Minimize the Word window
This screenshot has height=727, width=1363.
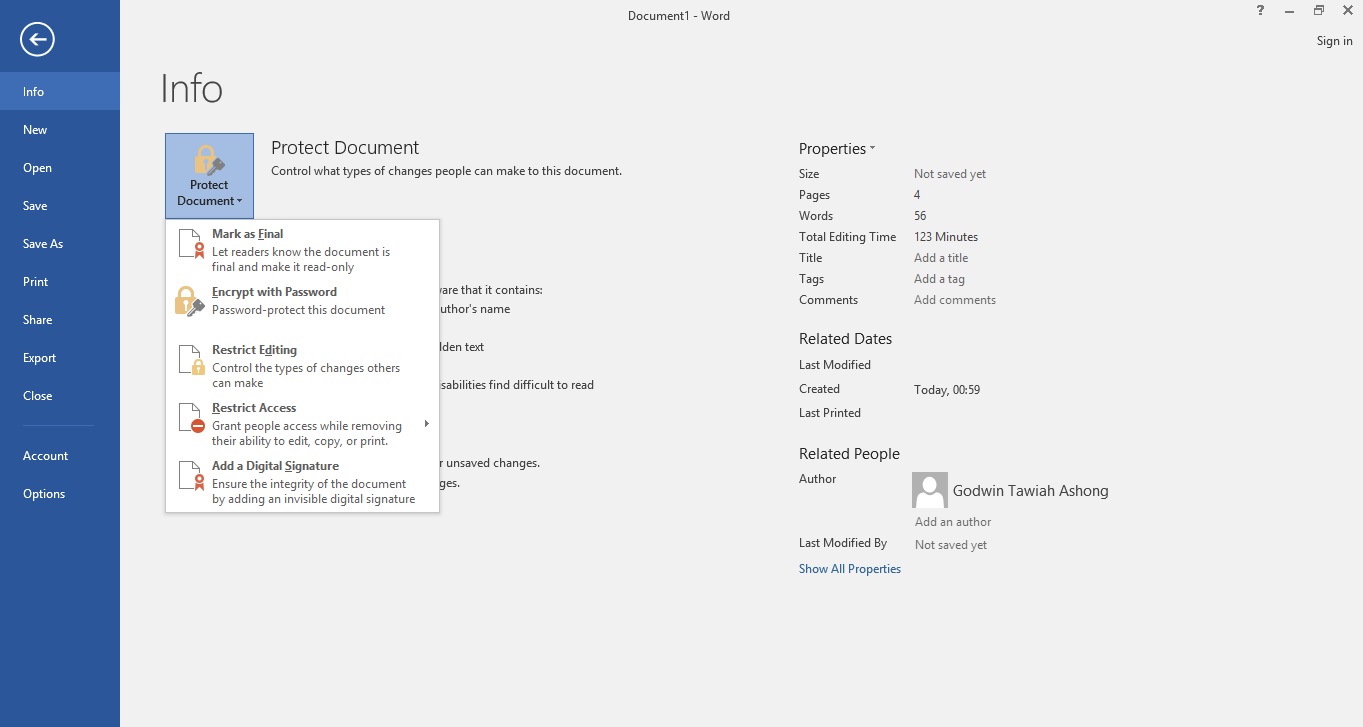1290,10
